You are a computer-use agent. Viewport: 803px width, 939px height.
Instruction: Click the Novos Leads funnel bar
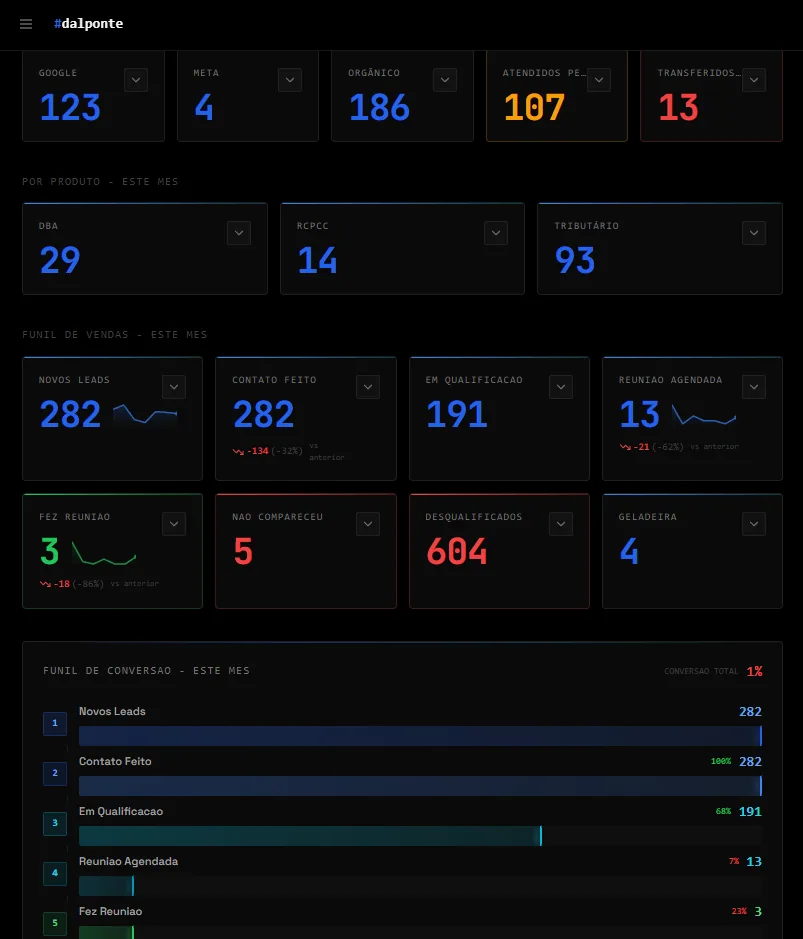click(x=420, y=736)
